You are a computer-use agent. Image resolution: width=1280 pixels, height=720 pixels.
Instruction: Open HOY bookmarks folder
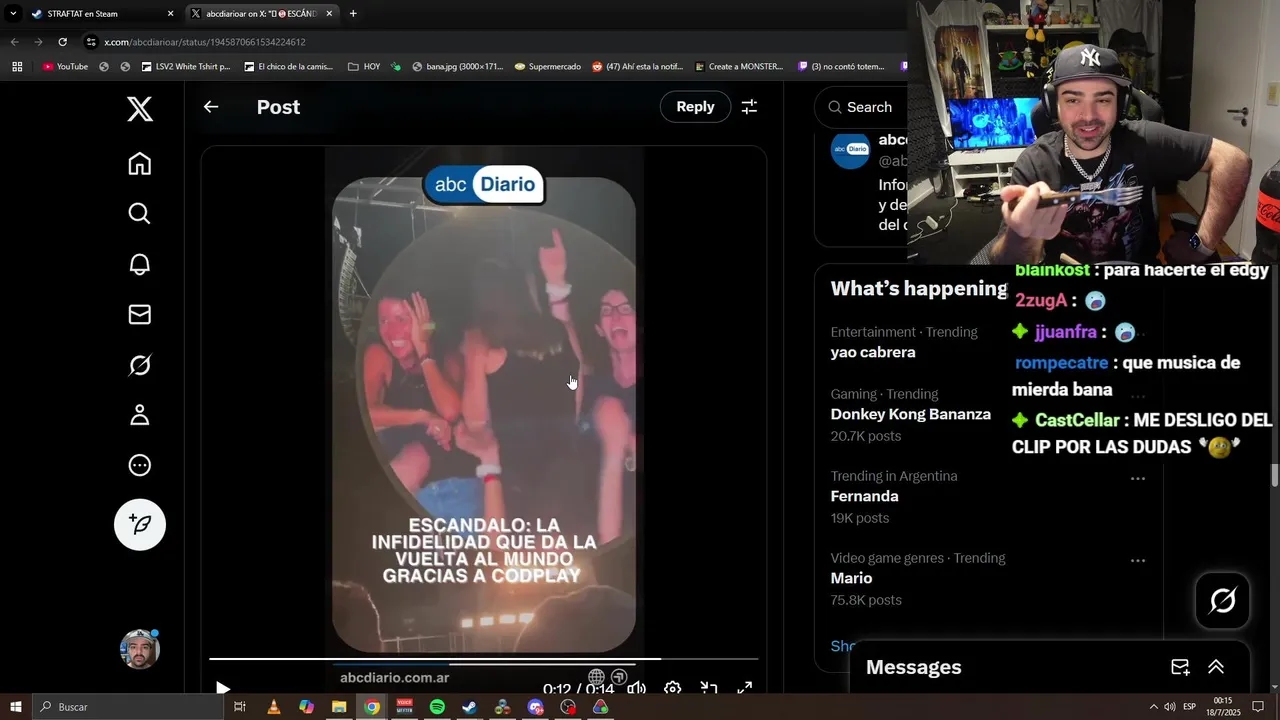364,67
